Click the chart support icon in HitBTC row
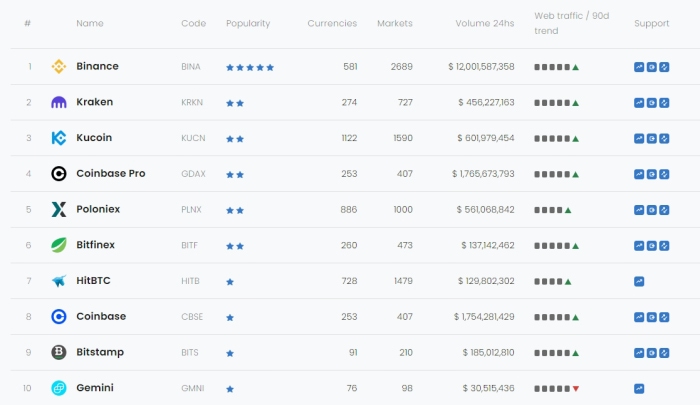 639,281
